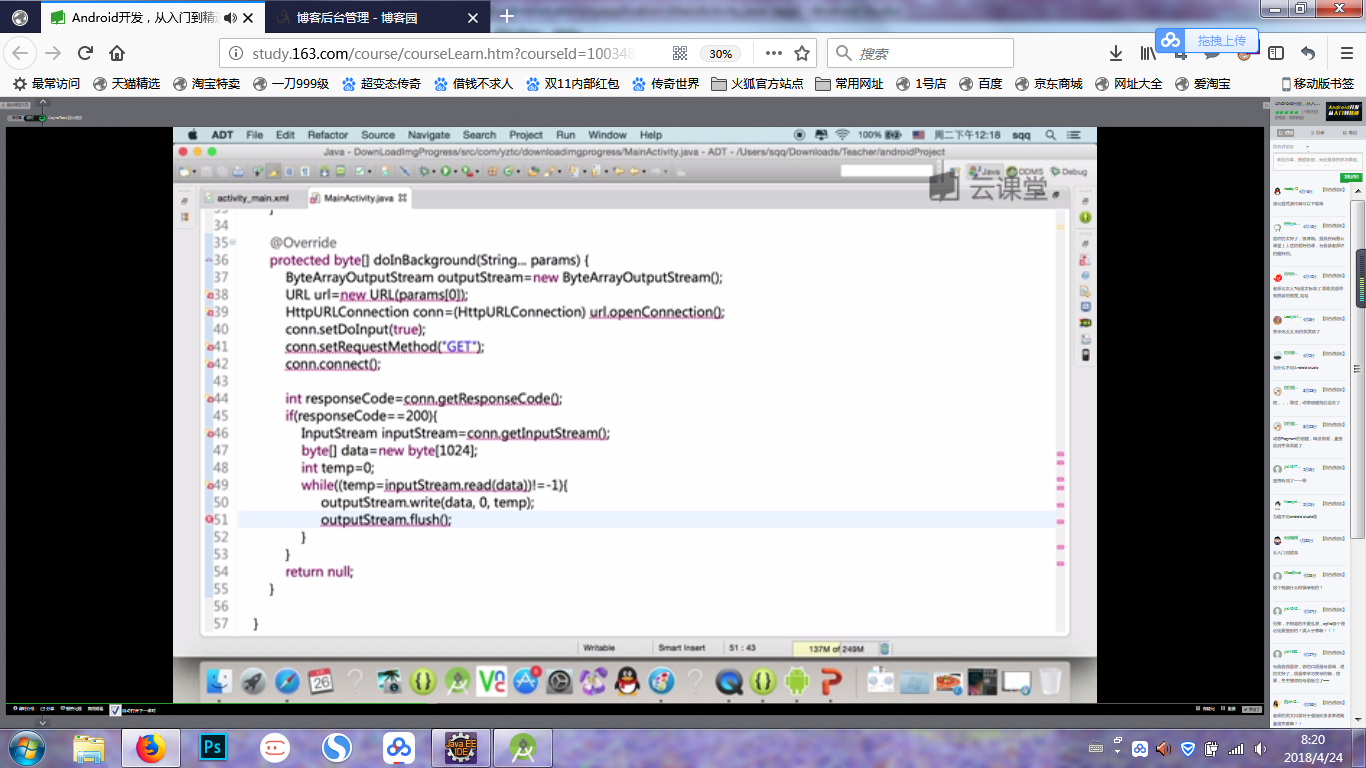The width and height of the screenshot is (1366, 768).
Task: Open the Firefox hamburger menu
Action: point(1347,53)
